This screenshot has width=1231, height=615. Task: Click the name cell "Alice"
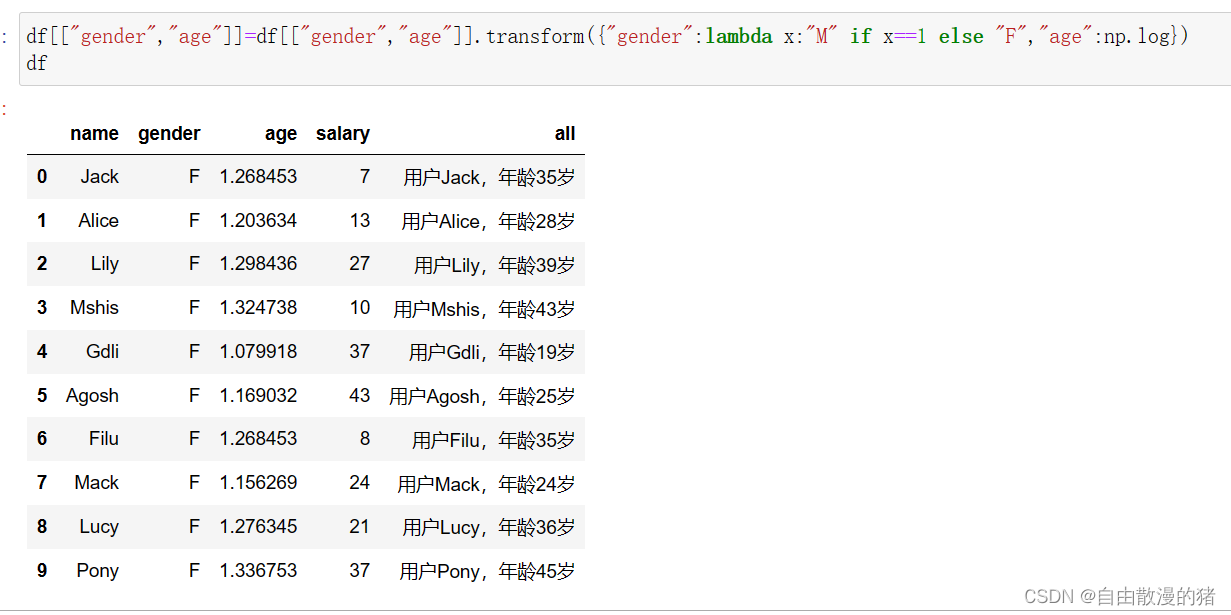pos(99,221)
